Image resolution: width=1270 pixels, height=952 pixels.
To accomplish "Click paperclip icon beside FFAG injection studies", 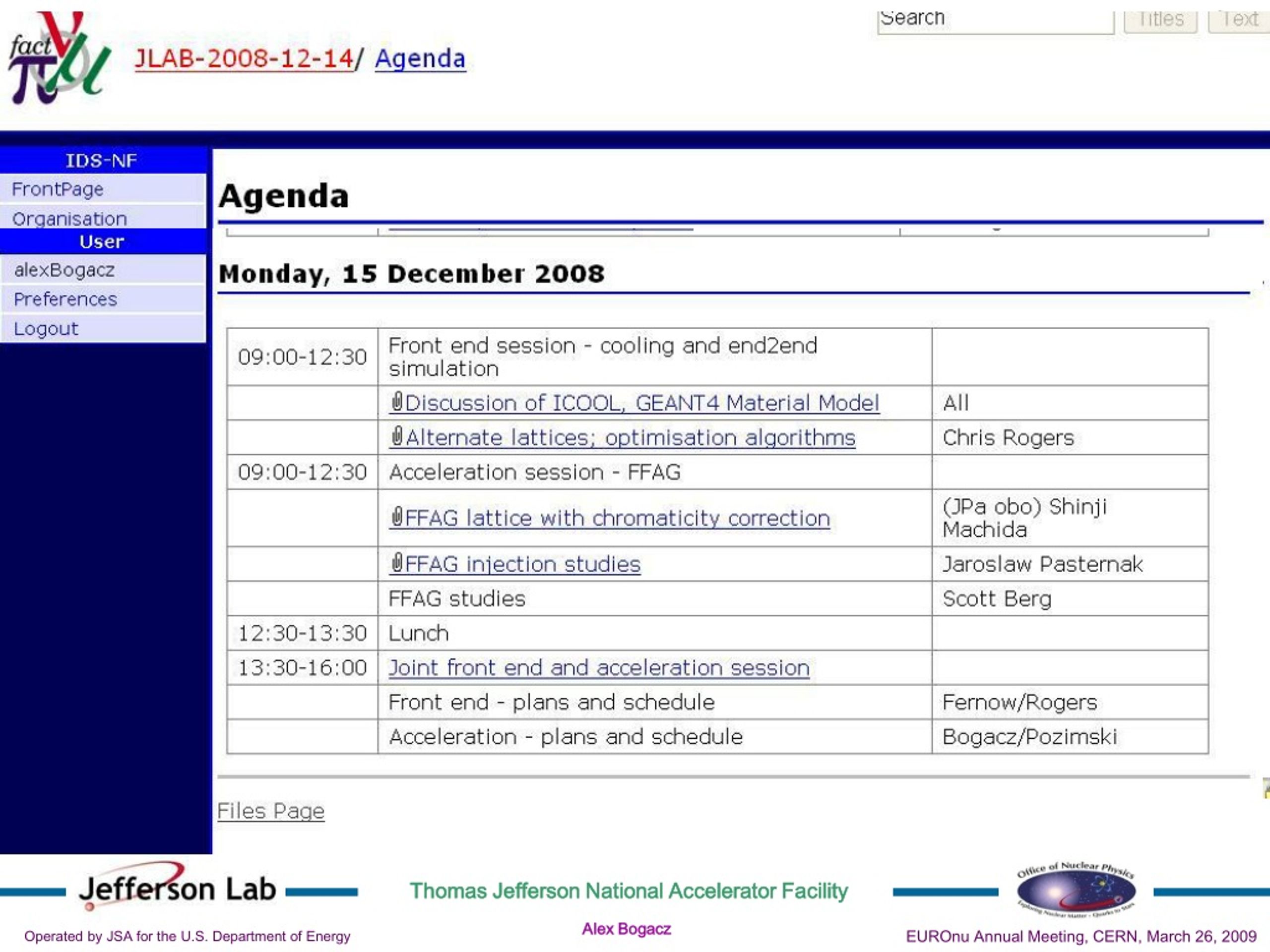I will (397, 563).
